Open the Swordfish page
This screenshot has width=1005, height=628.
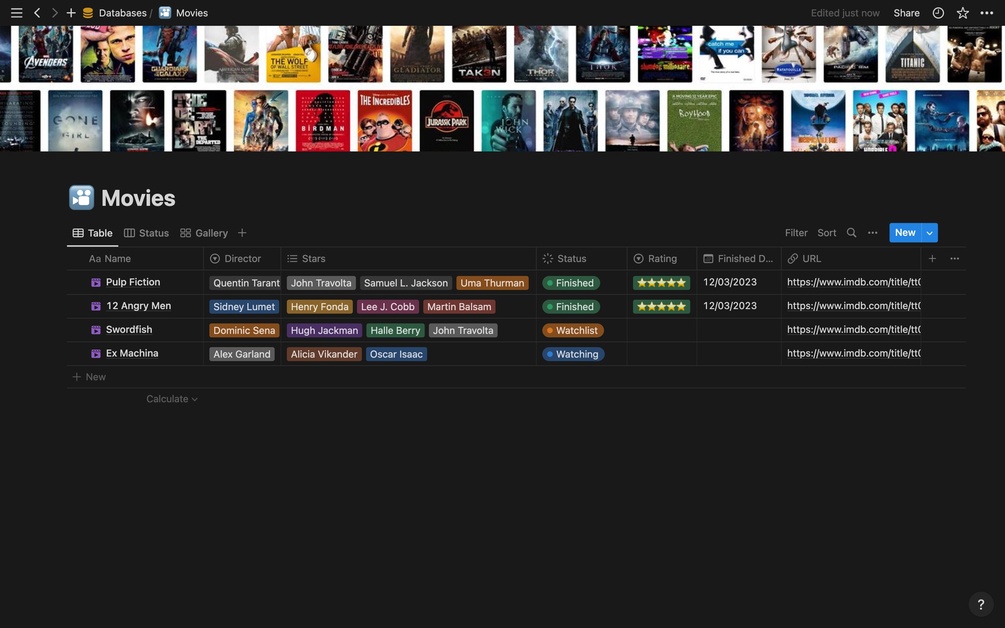pos(129,329)
